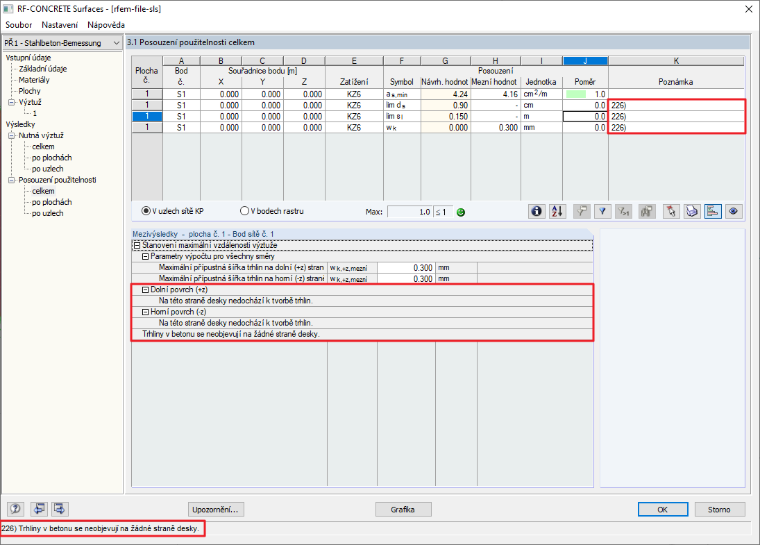The height and width of the screenshot is (545, 760).
Task: Collapse 'Parametry výpočtu pro všechny směry' group
Action: click(145, 256)
